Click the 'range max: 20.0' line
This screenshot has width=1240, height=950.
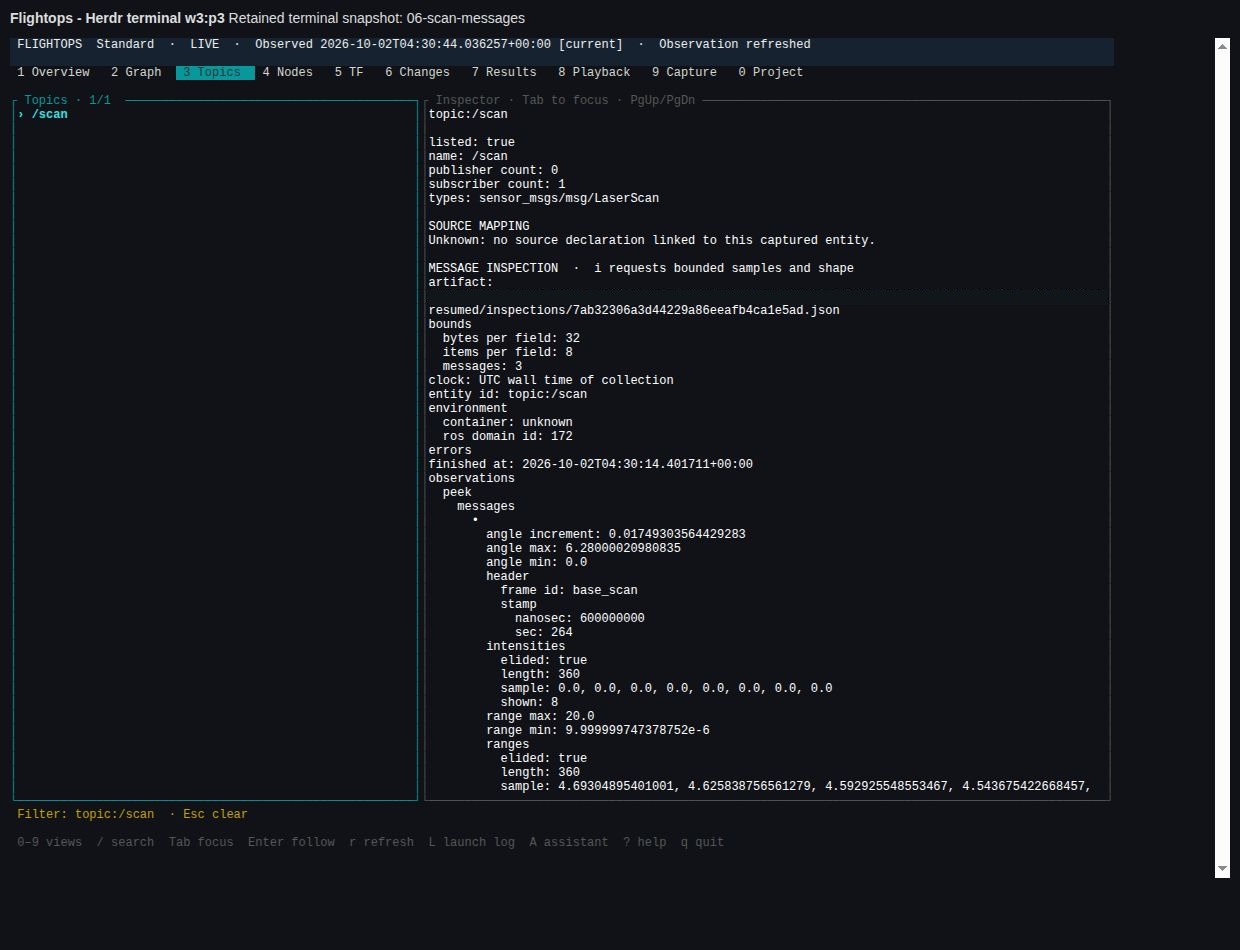540,716
